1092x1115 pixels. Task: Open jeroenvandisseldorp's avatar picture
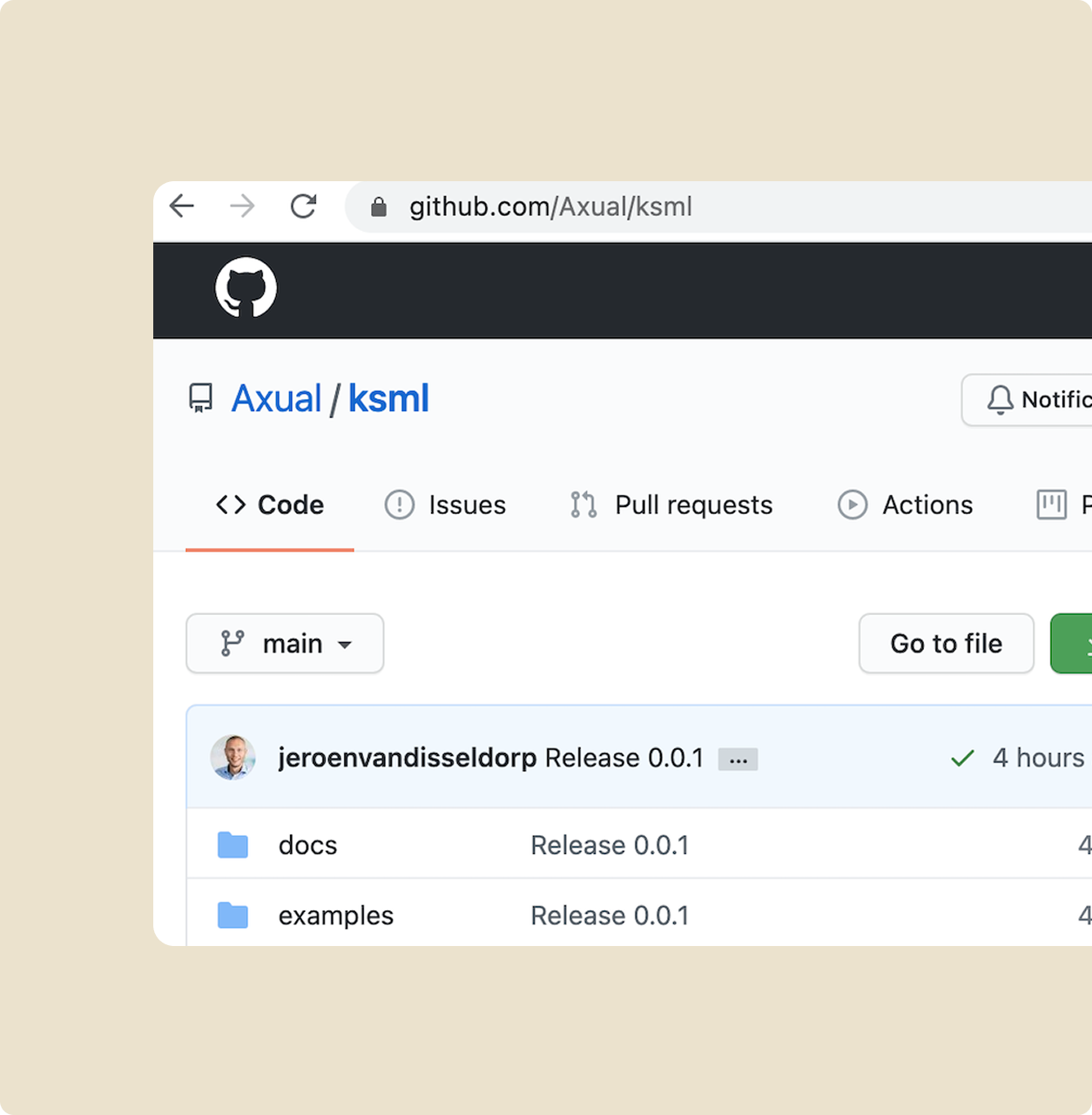click(233, 758)
